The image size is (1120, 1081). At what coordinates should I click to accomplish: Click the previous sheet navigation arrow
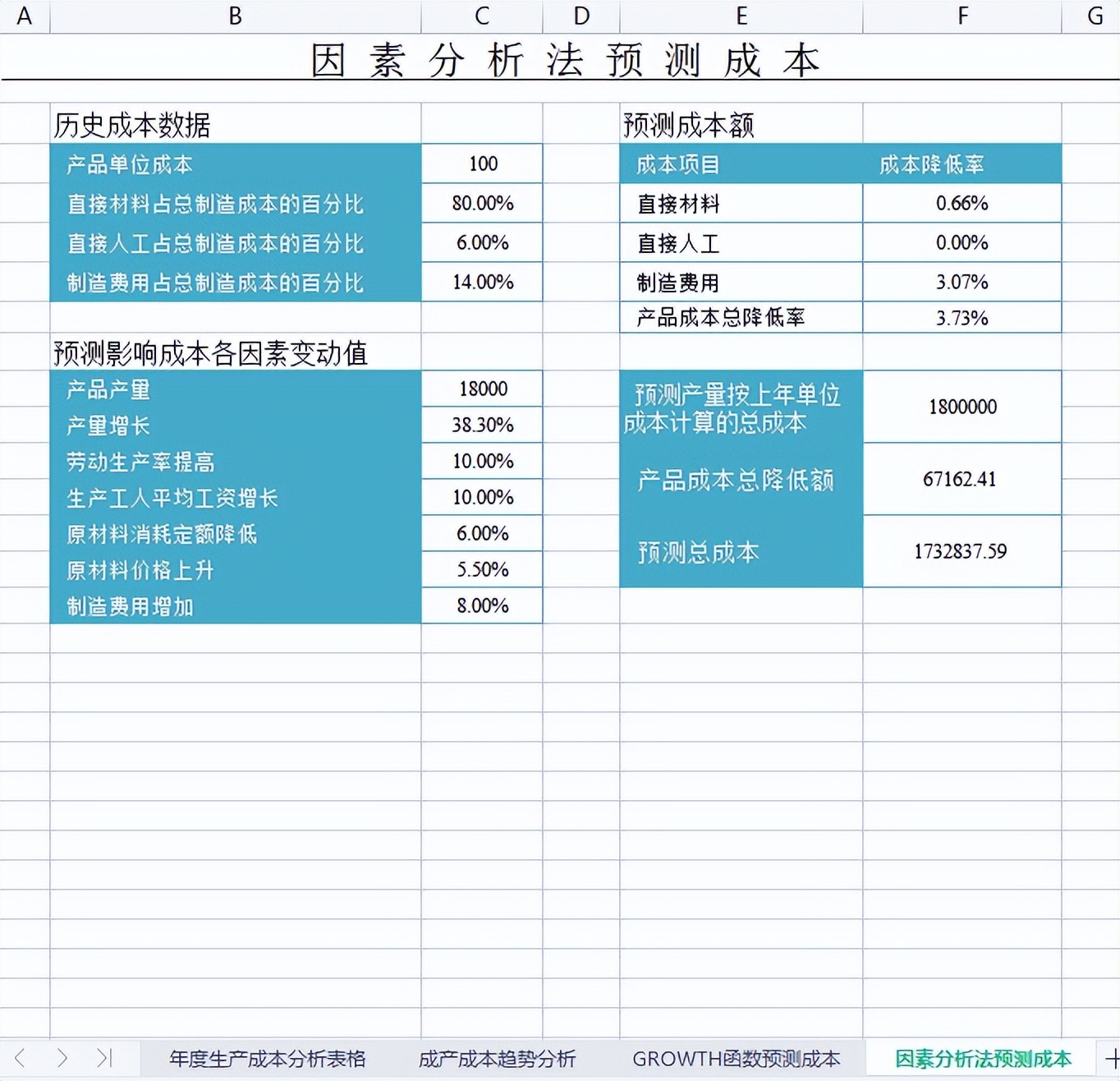(x=18, y=1058)
